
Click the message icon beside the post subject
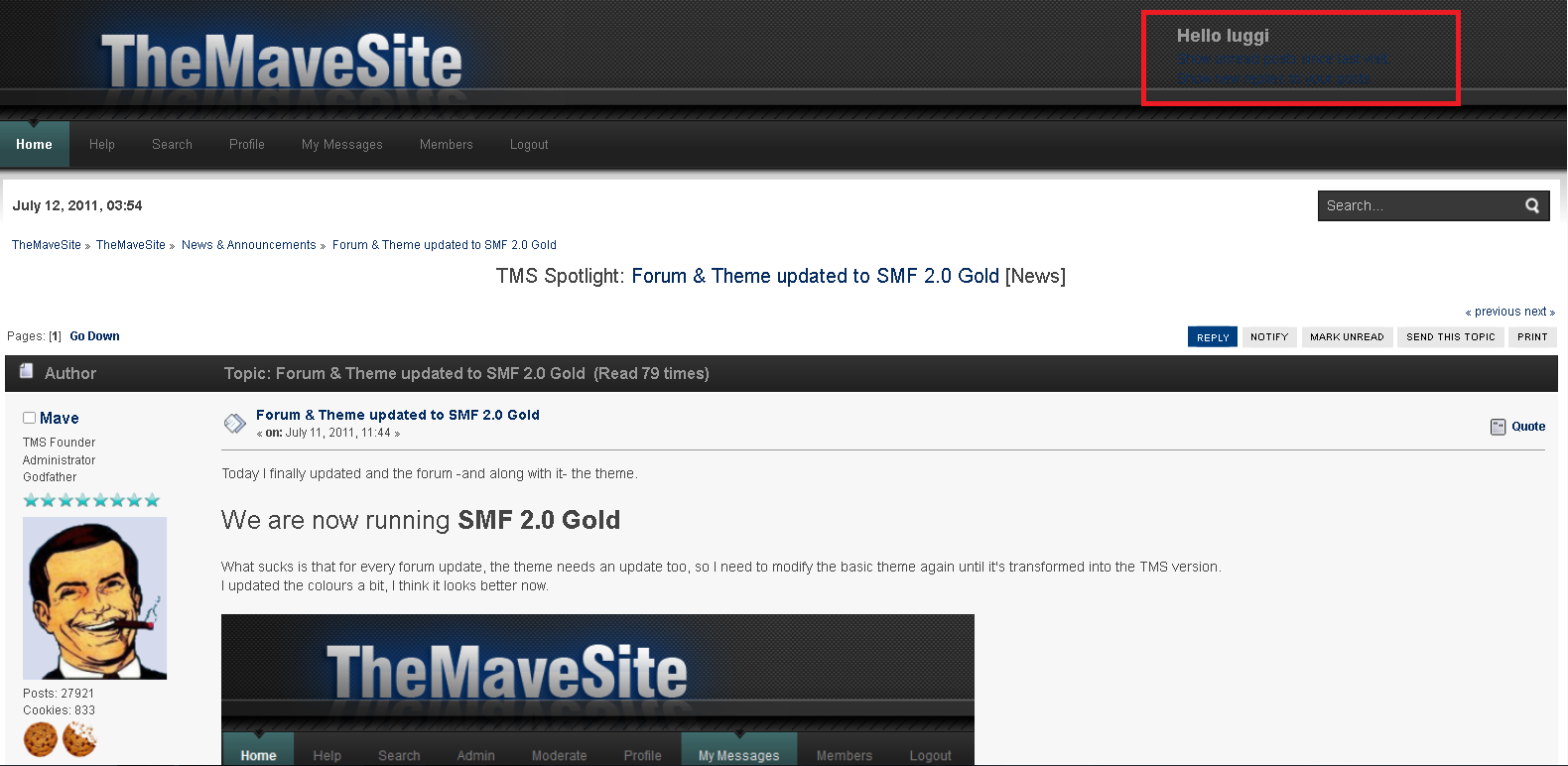pos(235,424)
